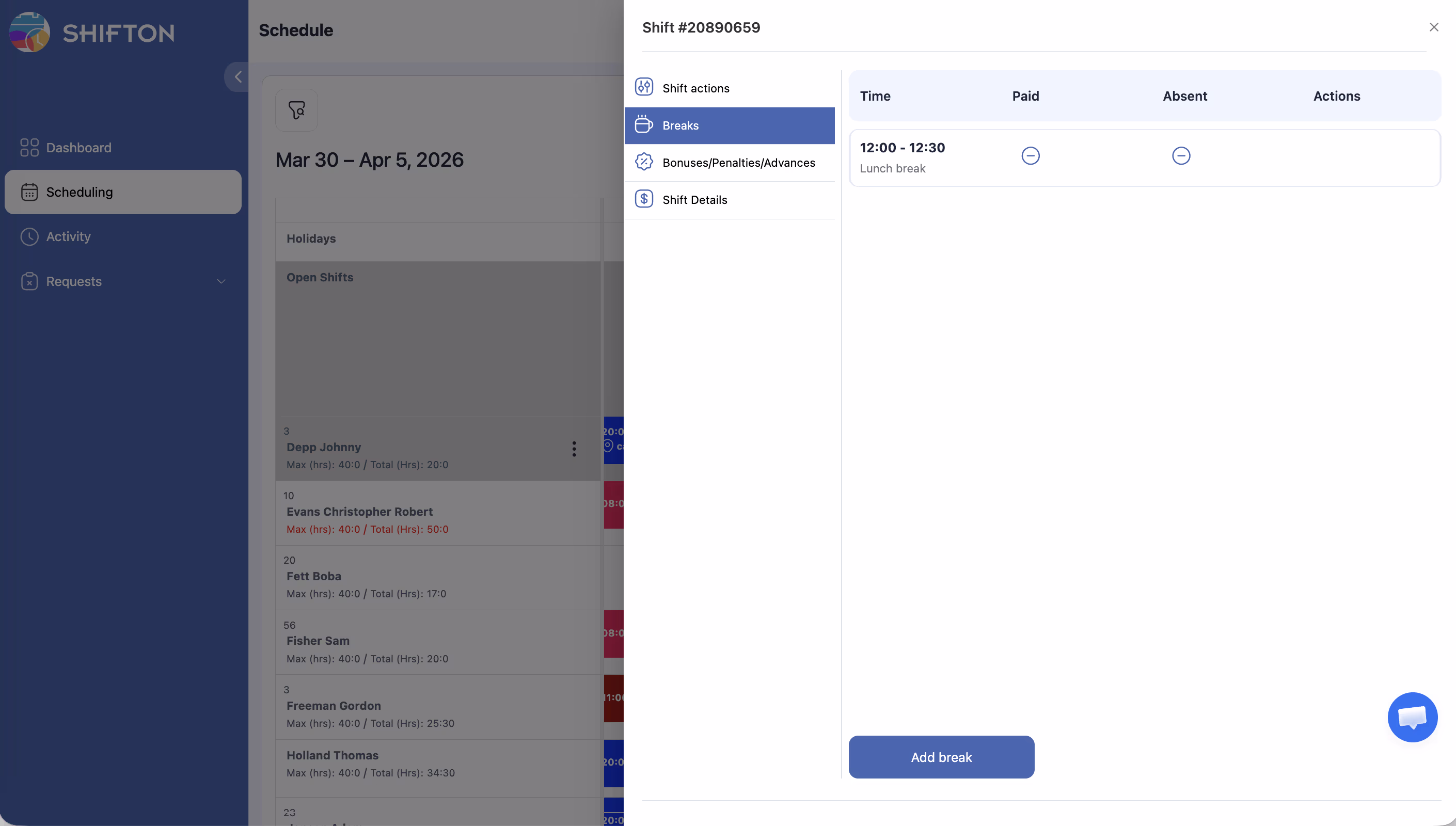The width and height of the screenshot is (1456, 826).
Task: Open the schedule filter search icon
Action: pos(297,110)
